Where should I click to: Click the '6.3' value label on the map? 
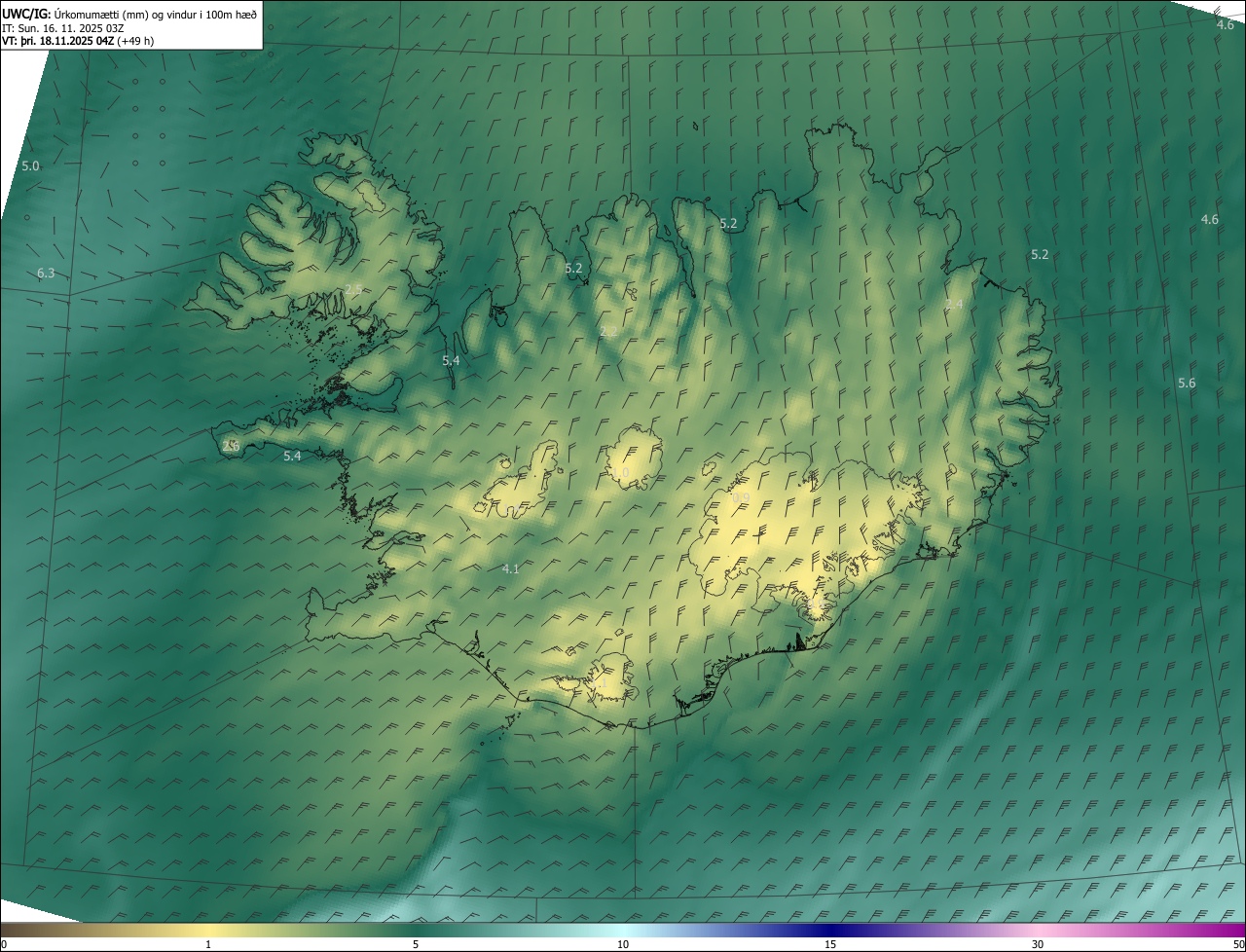pyautogui.click(x=46, y=274)
